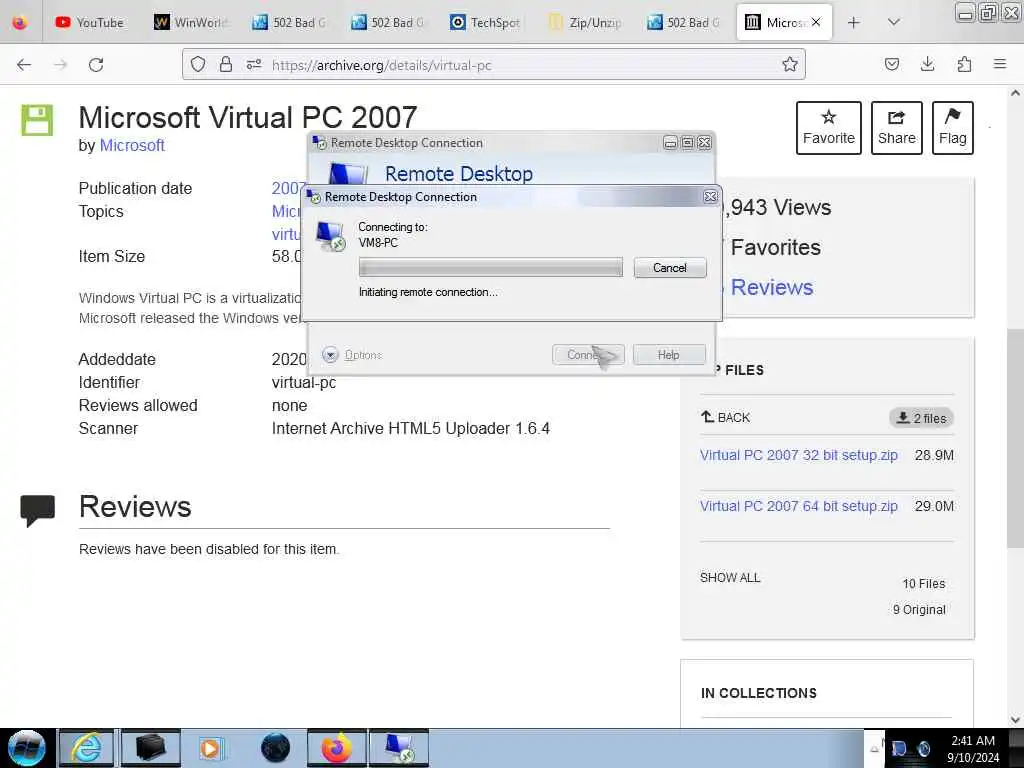Switch to the YouTube tab
Screen dimensions: 1024x768
point(89,23)
